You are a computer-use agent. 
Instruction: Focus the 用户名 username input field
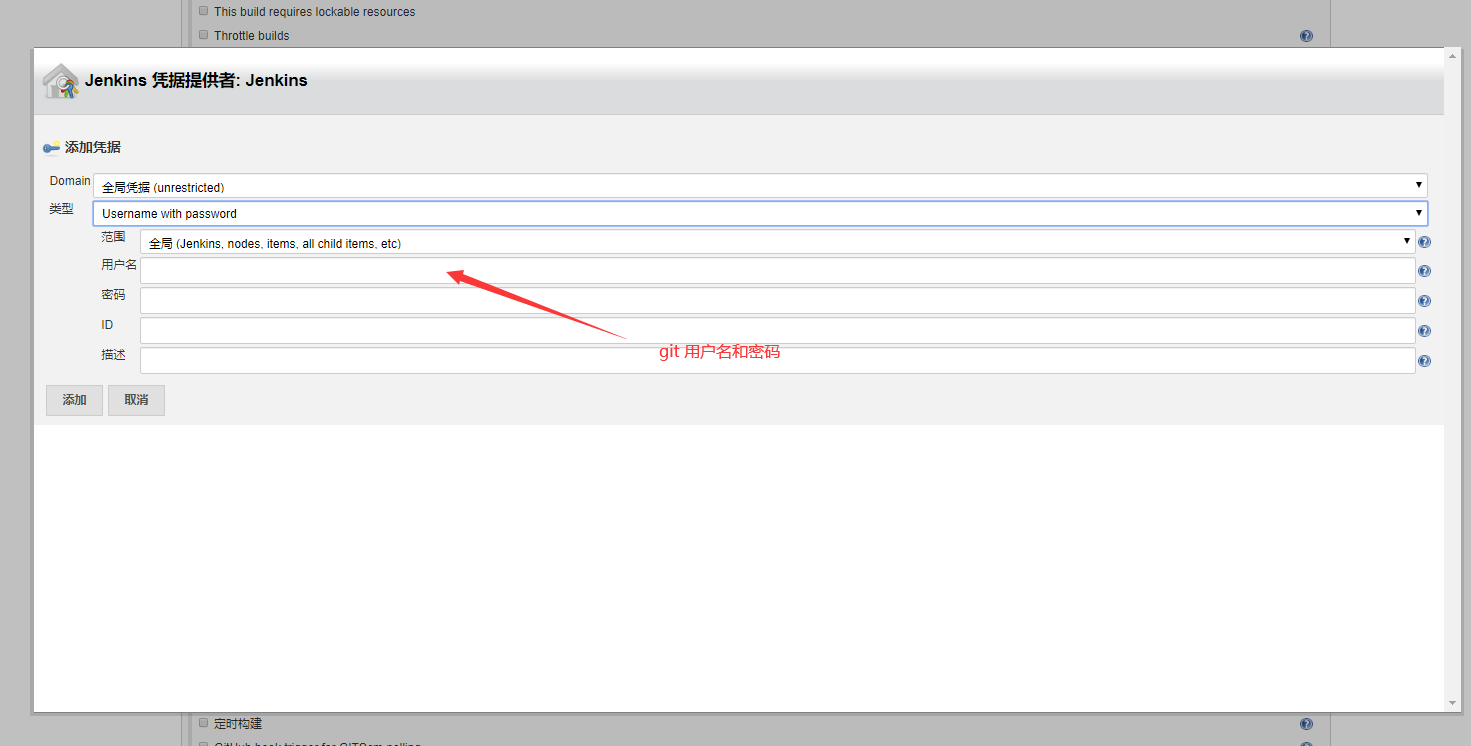pos(778,271)
